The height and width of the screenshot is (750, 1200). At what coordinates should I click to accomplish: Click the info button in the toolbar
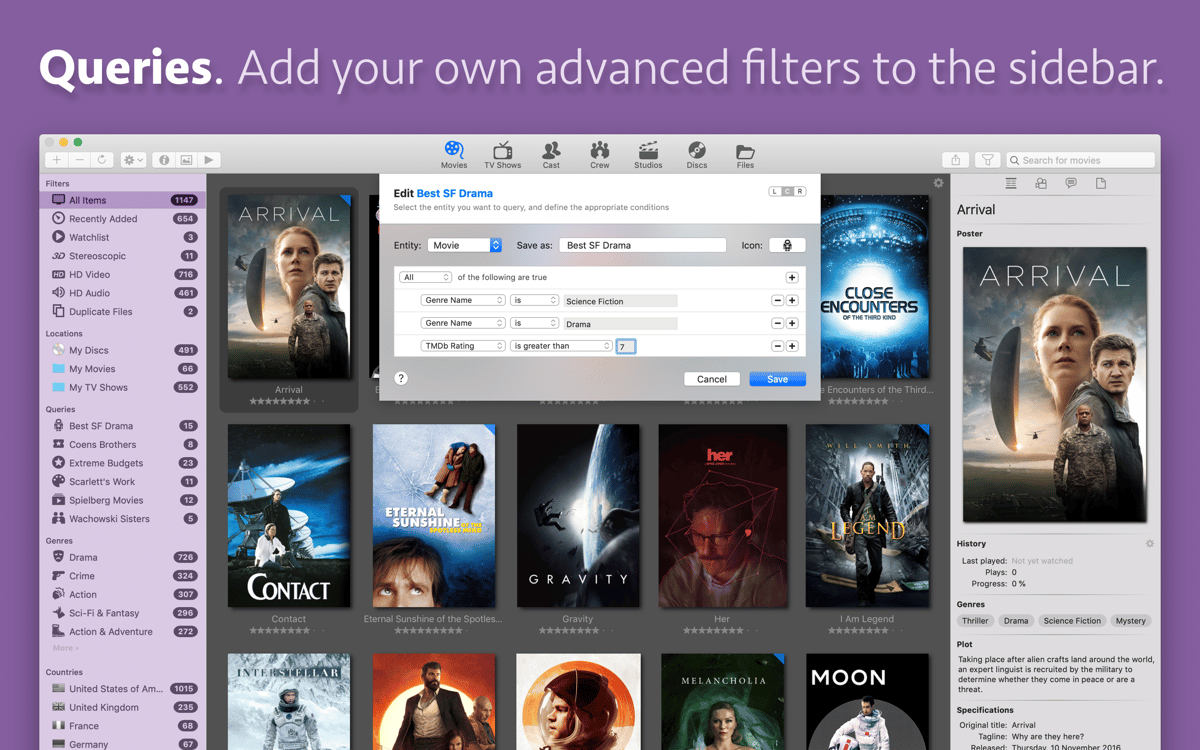164,160
